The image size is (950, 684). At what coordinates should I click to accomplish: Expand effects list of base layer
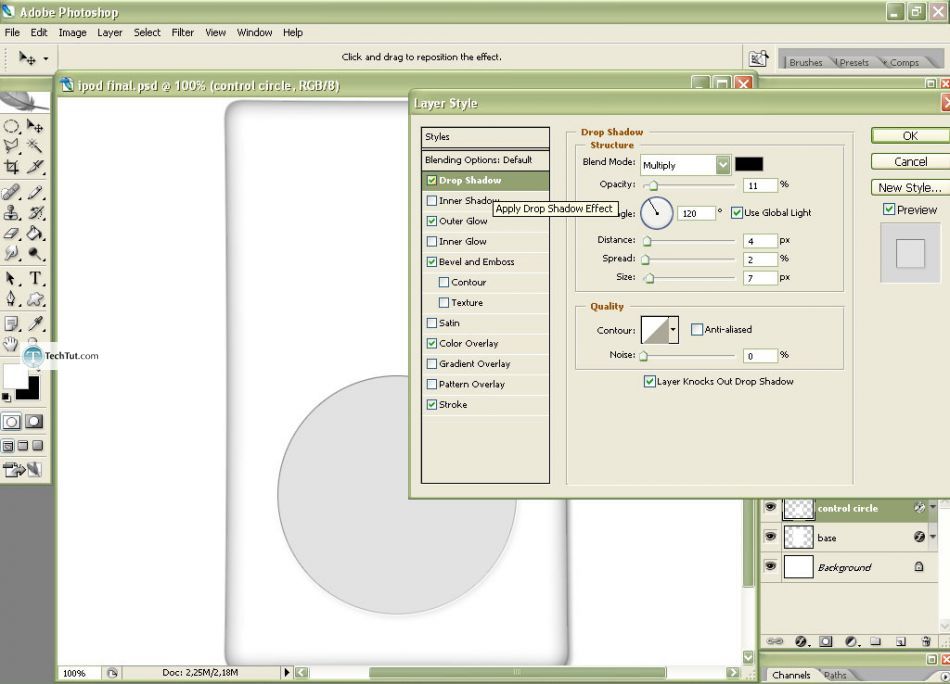pyautogui.click(x=933, y=537)
